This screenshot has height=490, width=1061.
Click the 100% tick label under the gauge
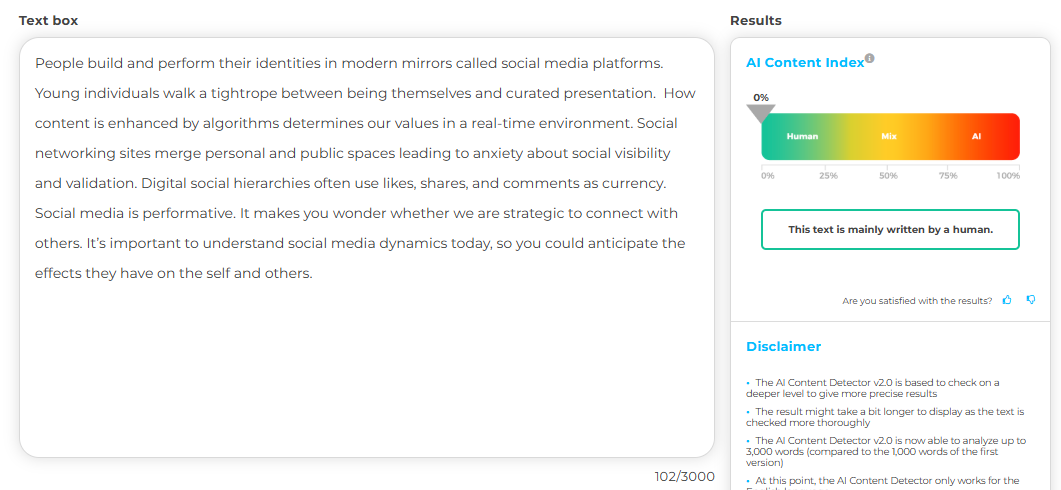[1008, 176]
